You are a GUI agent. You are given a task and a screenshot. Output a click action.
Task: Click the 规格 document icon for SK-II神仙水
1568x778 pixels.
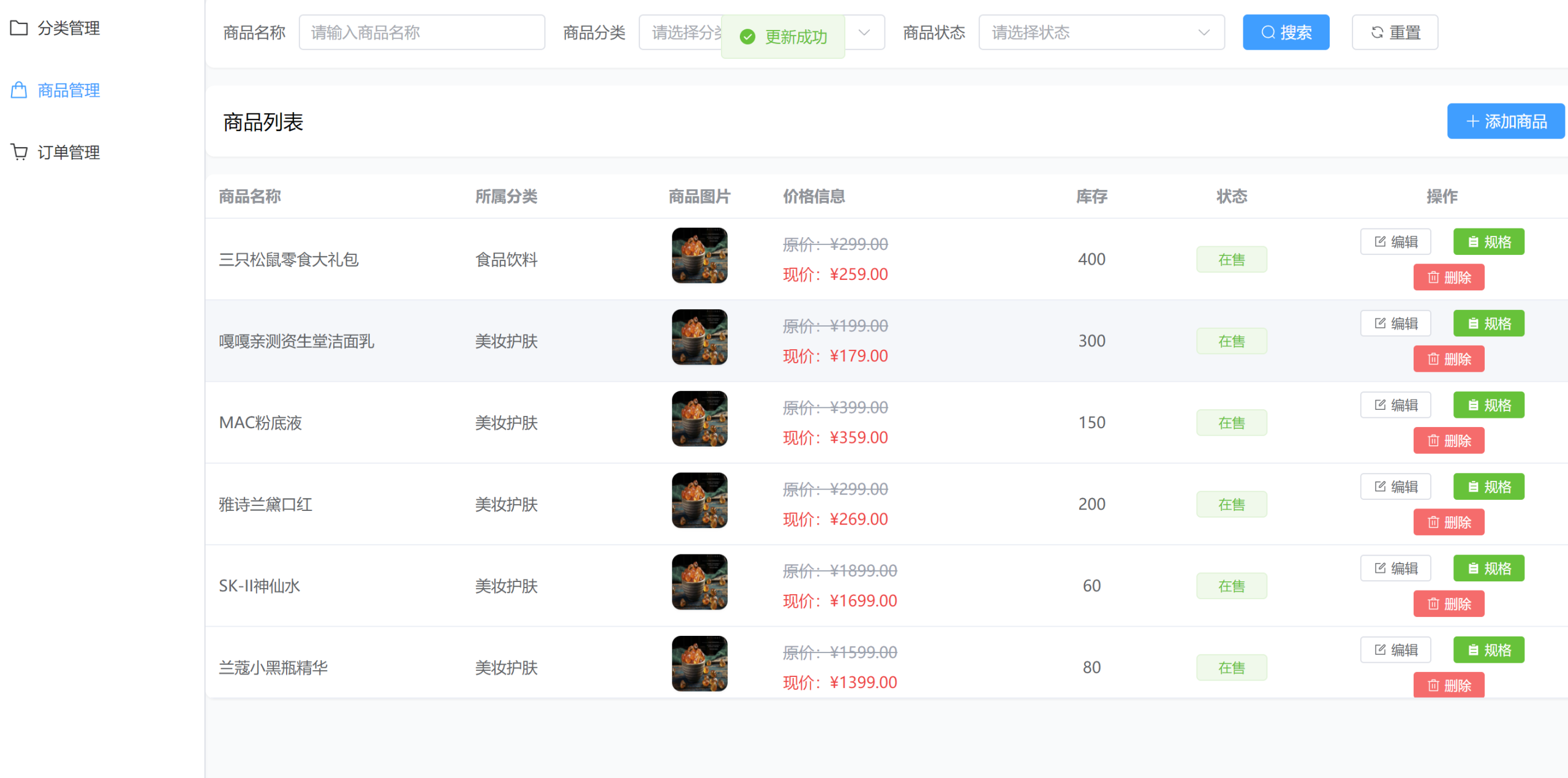point(1473,568)
